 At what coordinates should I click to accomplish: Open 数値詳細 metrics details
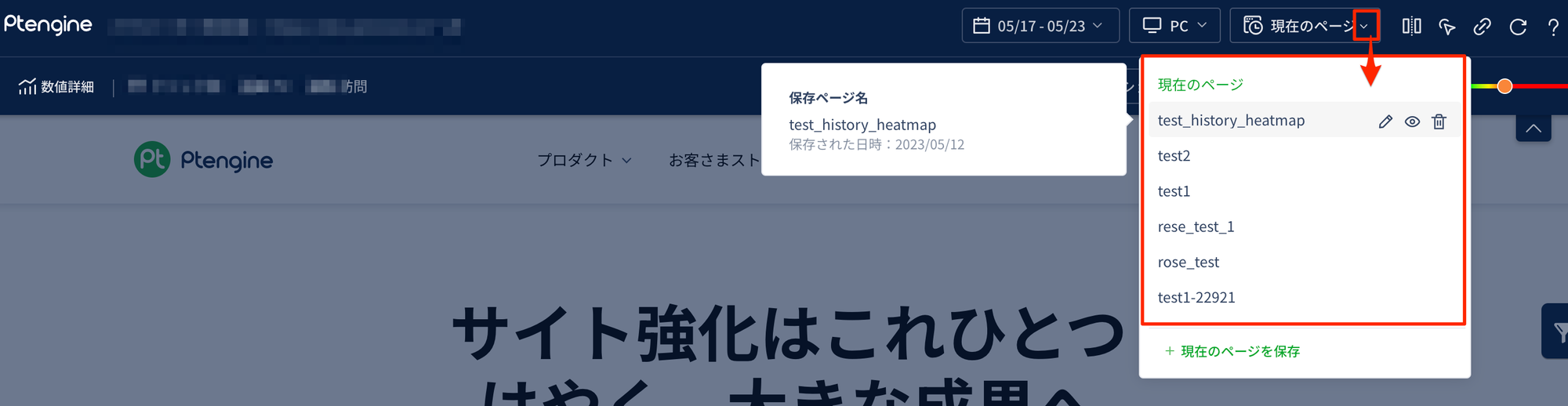pyautogui.click(x=56, y=86)
